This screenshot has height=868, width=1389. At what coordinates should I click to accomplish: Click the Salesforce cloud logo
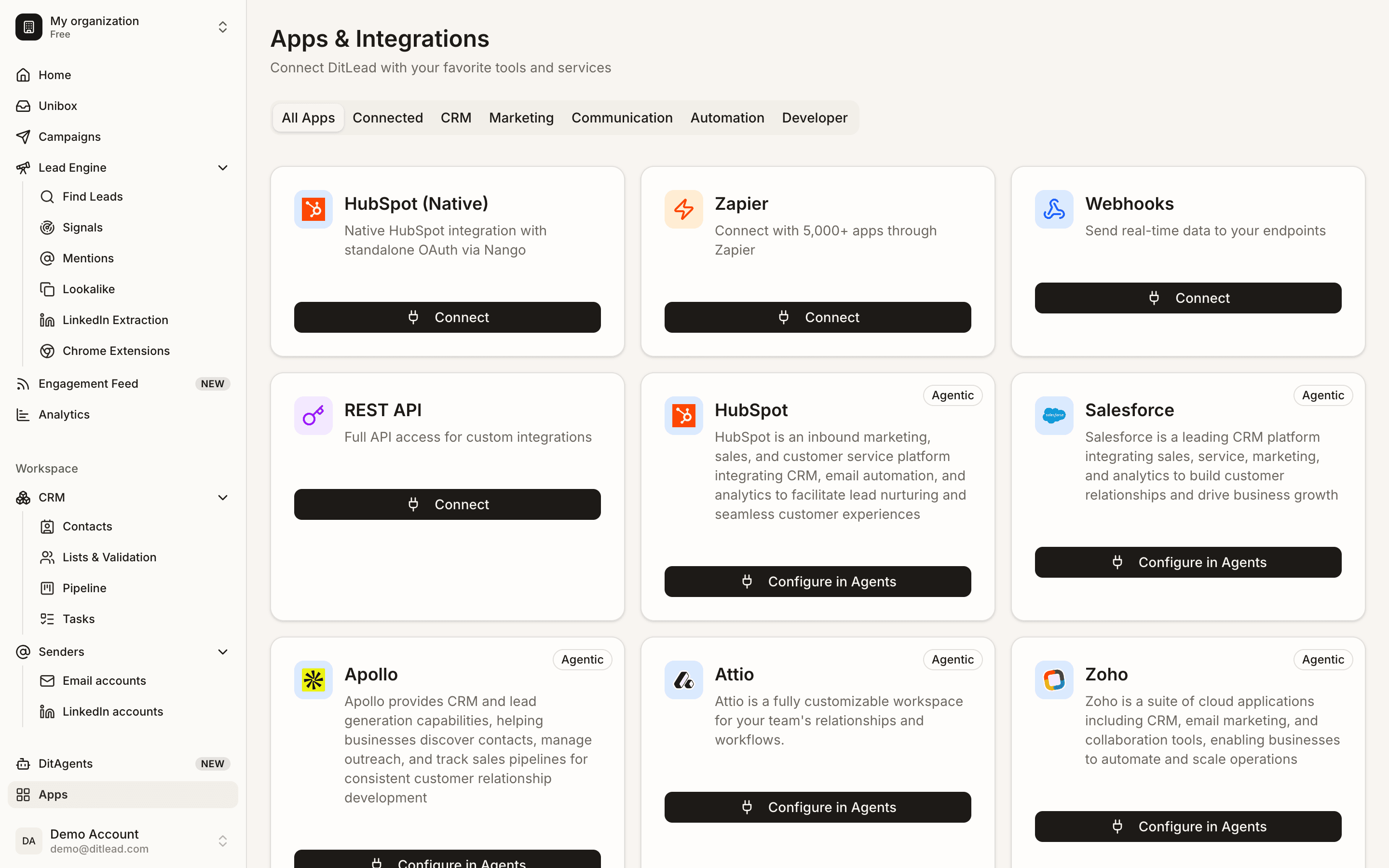[x=1054, y=416]
